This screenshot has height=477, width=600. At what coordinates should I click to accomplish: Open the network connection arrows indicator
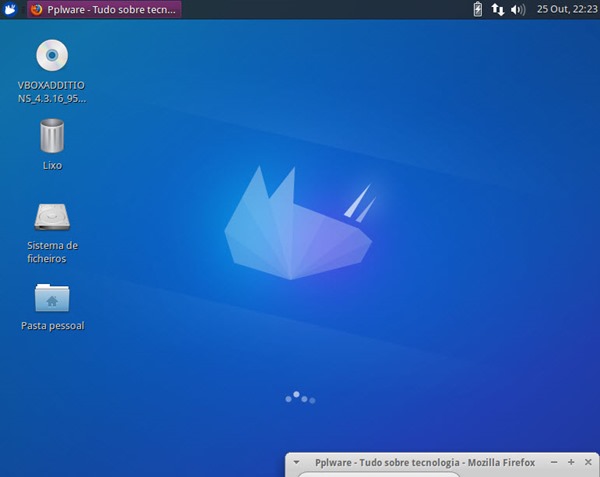tap(497, 9)
